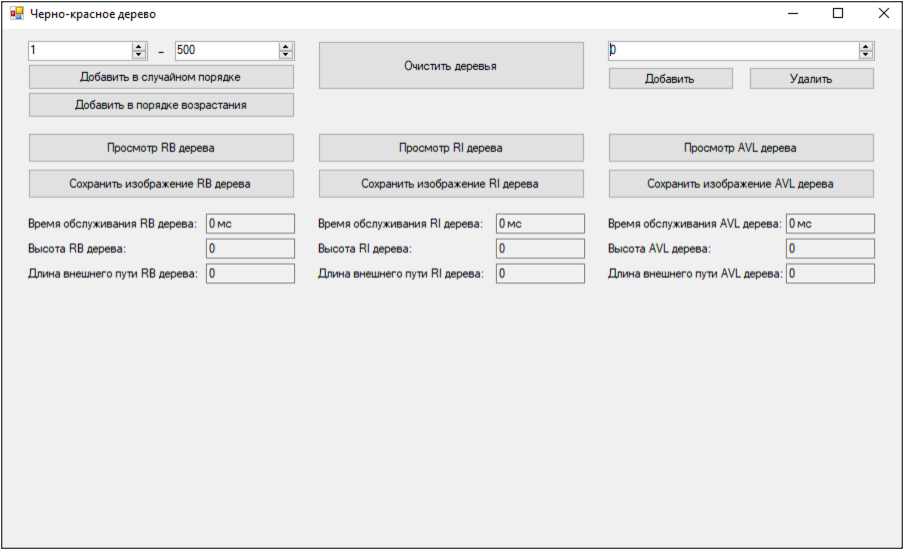Select the Высота AVL дерева value field
This screenshot has height=550, width=904.
click(x=830, y=248)
